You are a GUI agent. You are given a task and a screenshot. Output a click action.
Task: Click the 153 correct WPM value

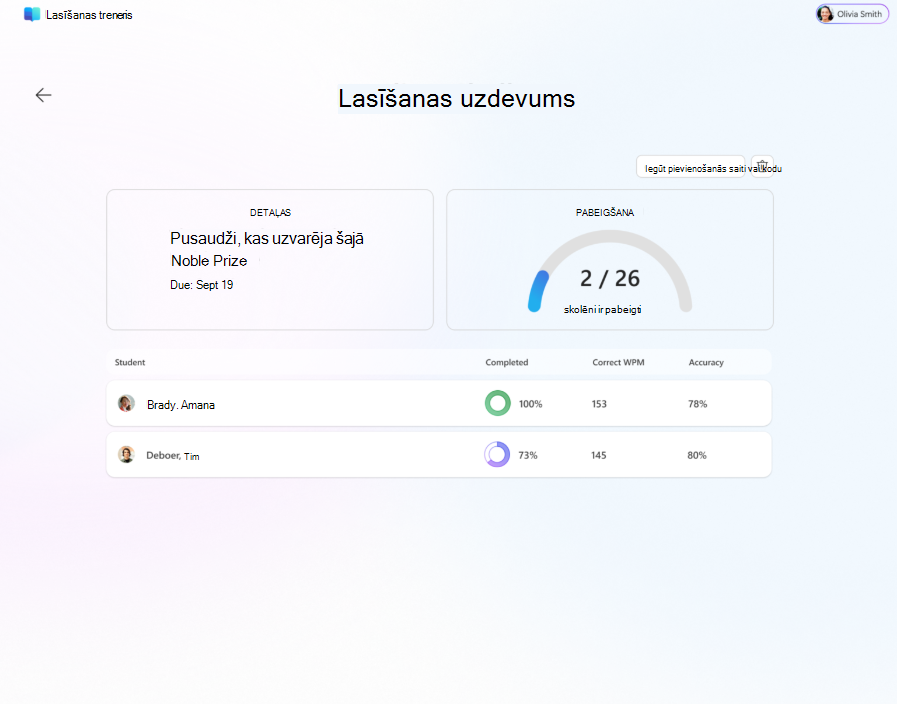[599, 404]
